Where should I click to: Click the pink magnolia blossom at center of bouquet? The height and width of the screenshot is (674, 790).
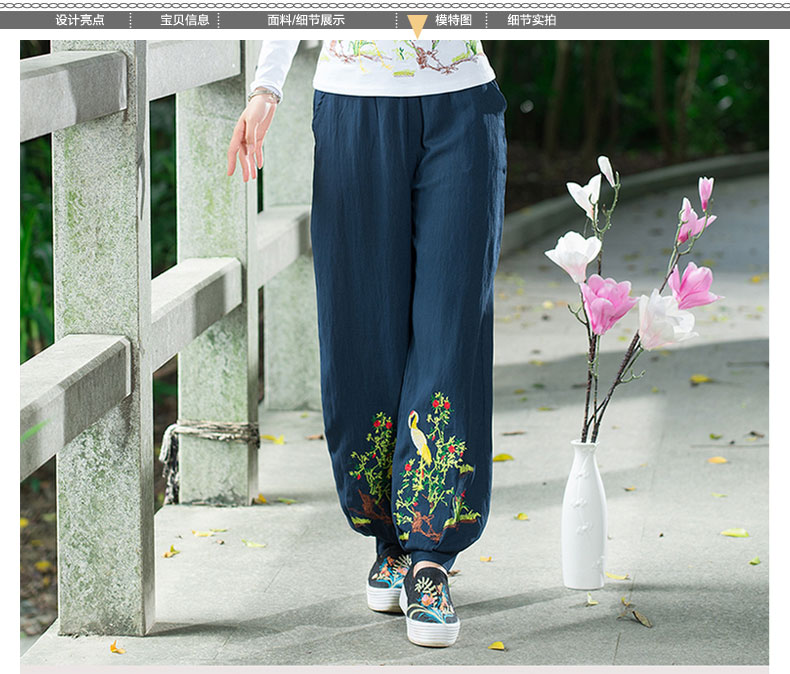point(608,300)
